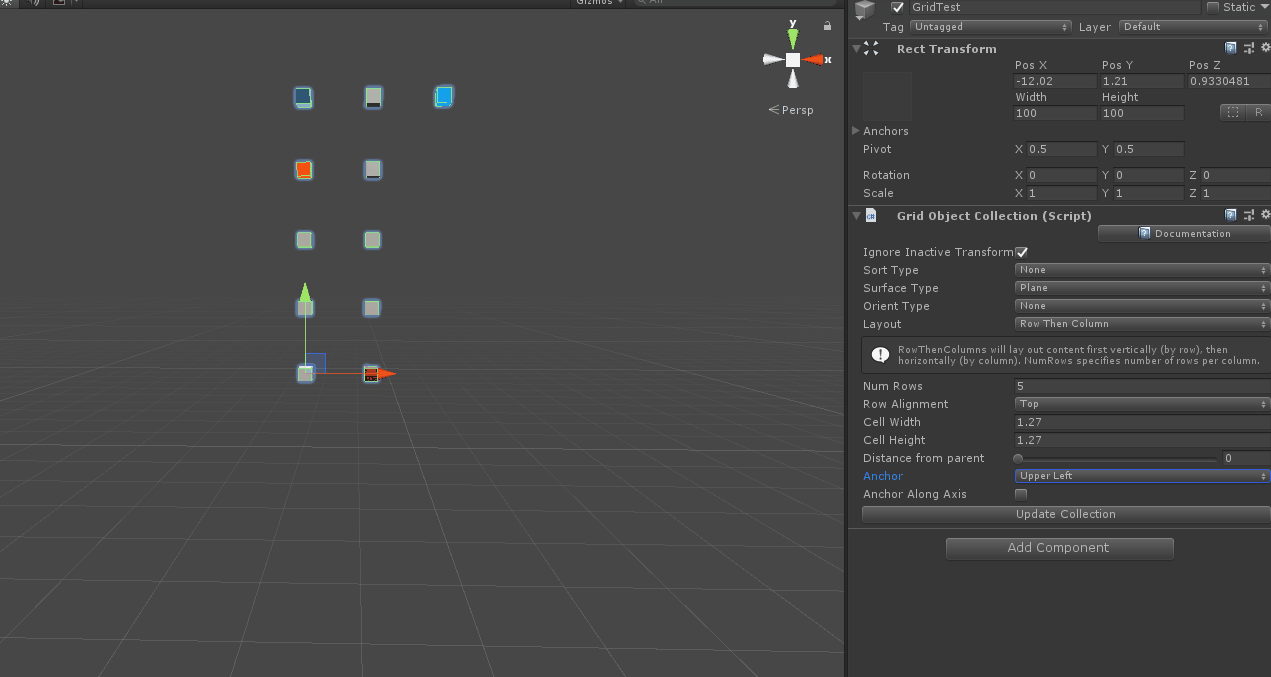
Task: Open the Row Alignment dropdown
Action: click(x=1142, y=404)
